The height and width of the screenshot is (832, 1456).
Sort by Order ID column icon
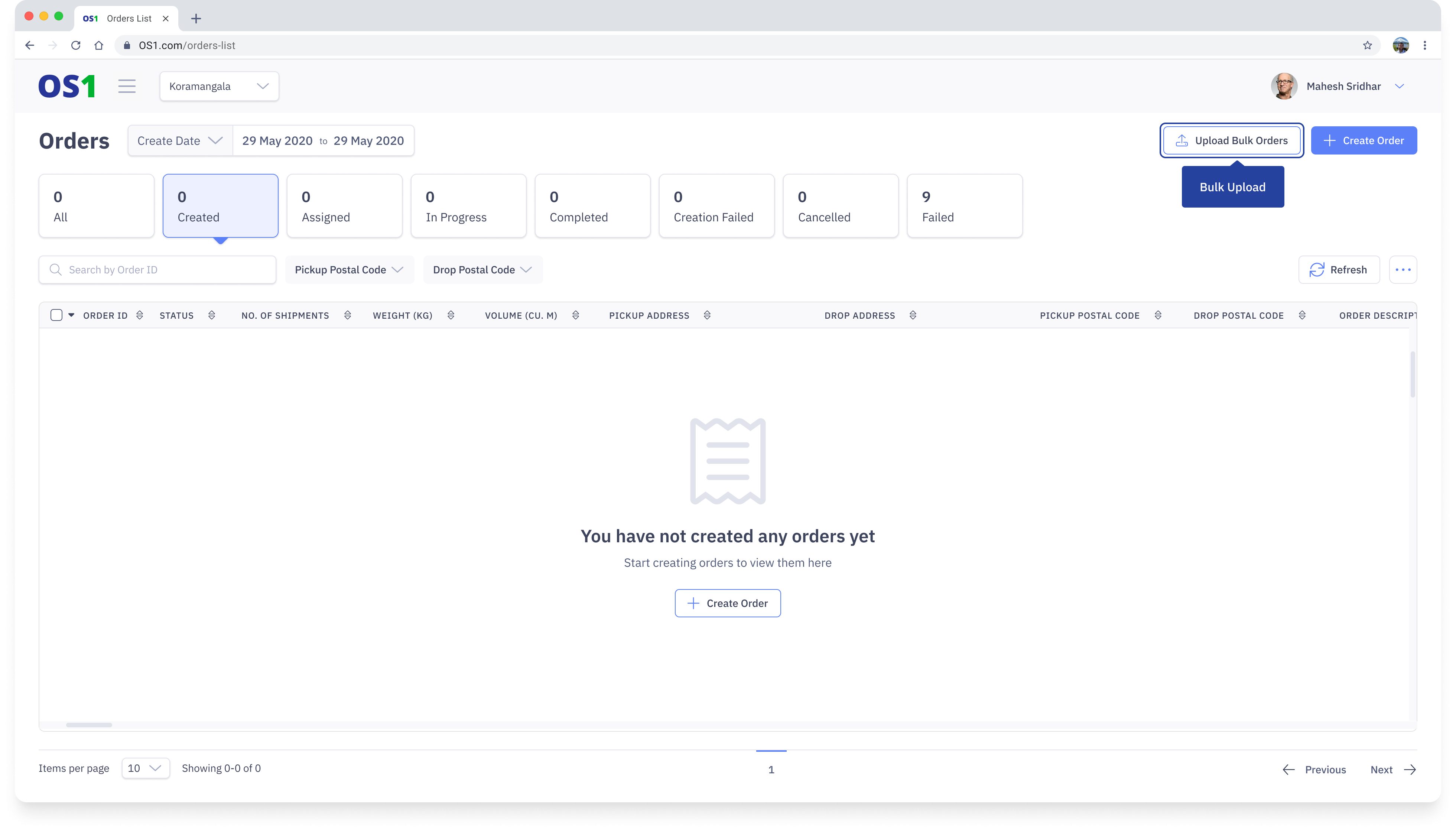(x=139, y=315)
